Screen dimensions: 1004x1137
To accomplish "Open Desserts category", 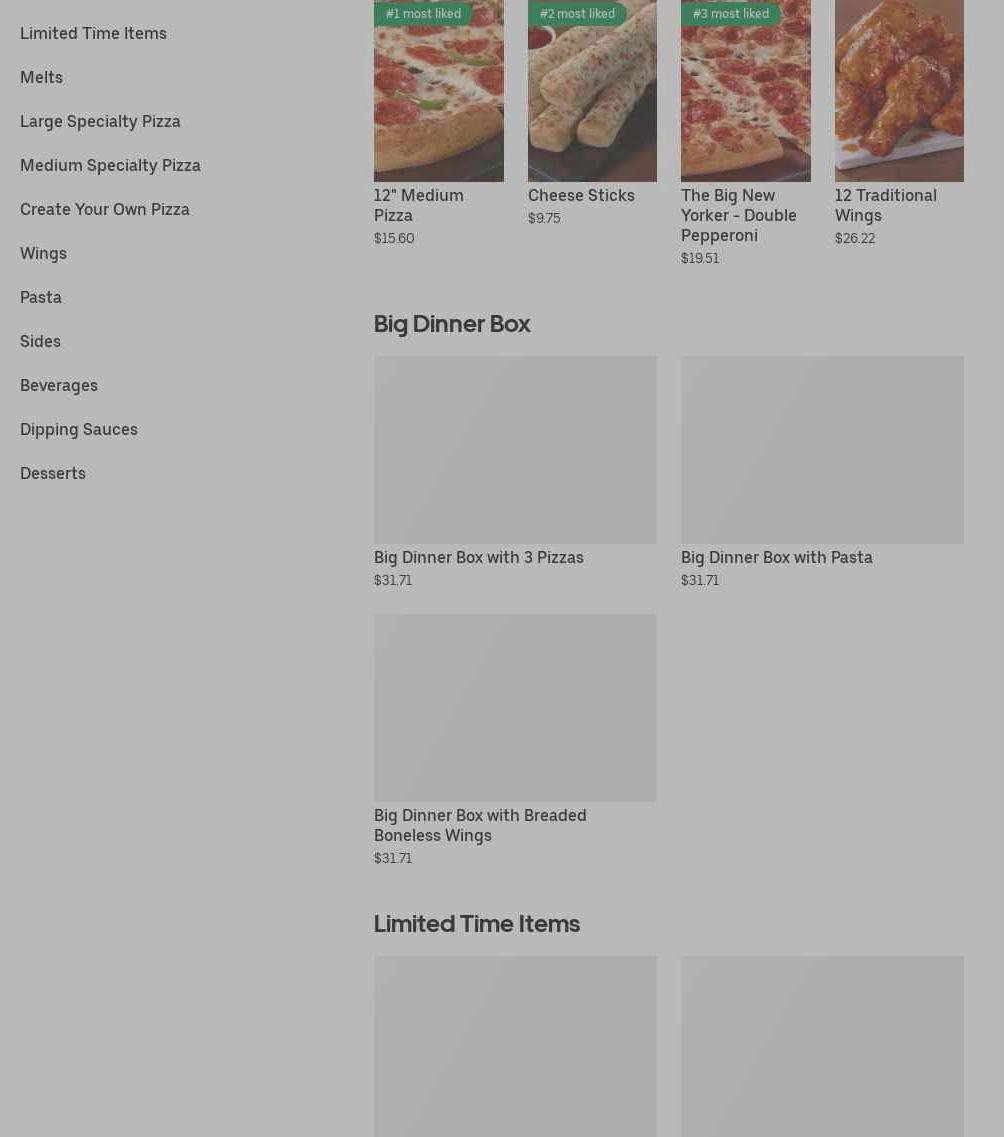I will point(53,474).
